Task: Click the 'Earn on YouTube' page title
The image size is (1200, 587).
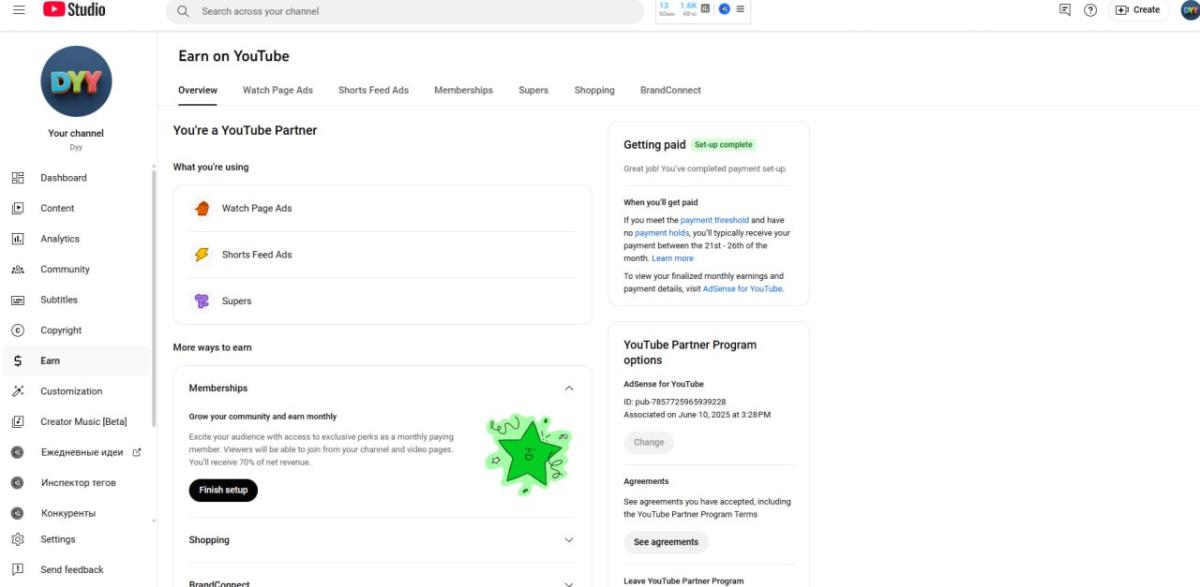Action: pos(234,56)
